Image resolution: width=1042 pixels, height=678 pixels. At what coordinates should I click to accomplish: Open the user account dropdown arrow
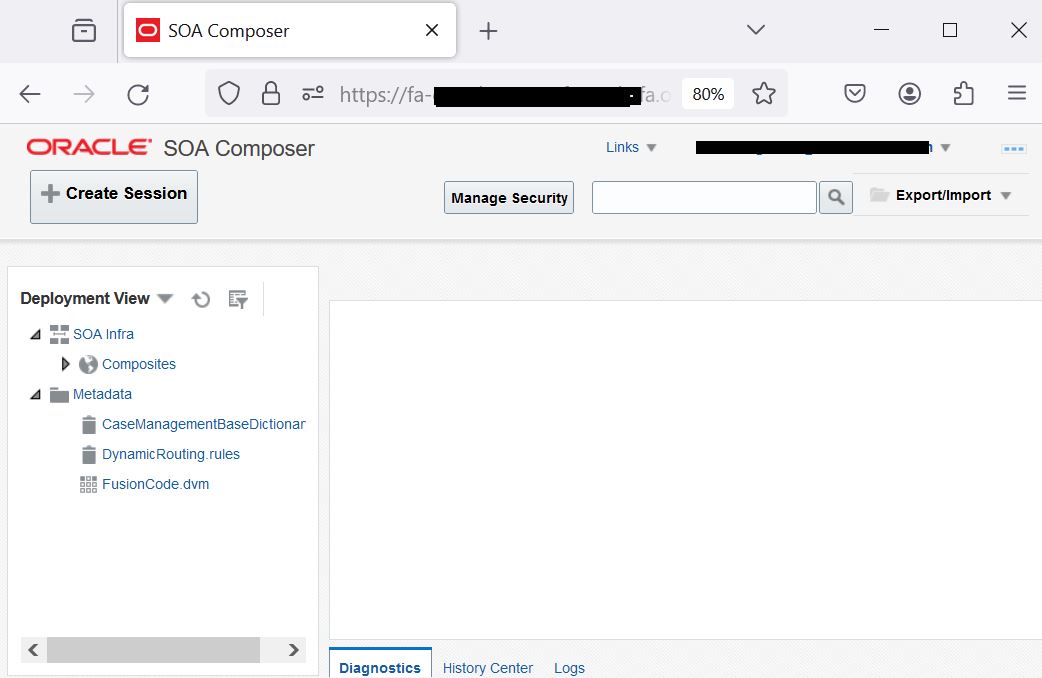pyautogui.click(x=946, y=148)
